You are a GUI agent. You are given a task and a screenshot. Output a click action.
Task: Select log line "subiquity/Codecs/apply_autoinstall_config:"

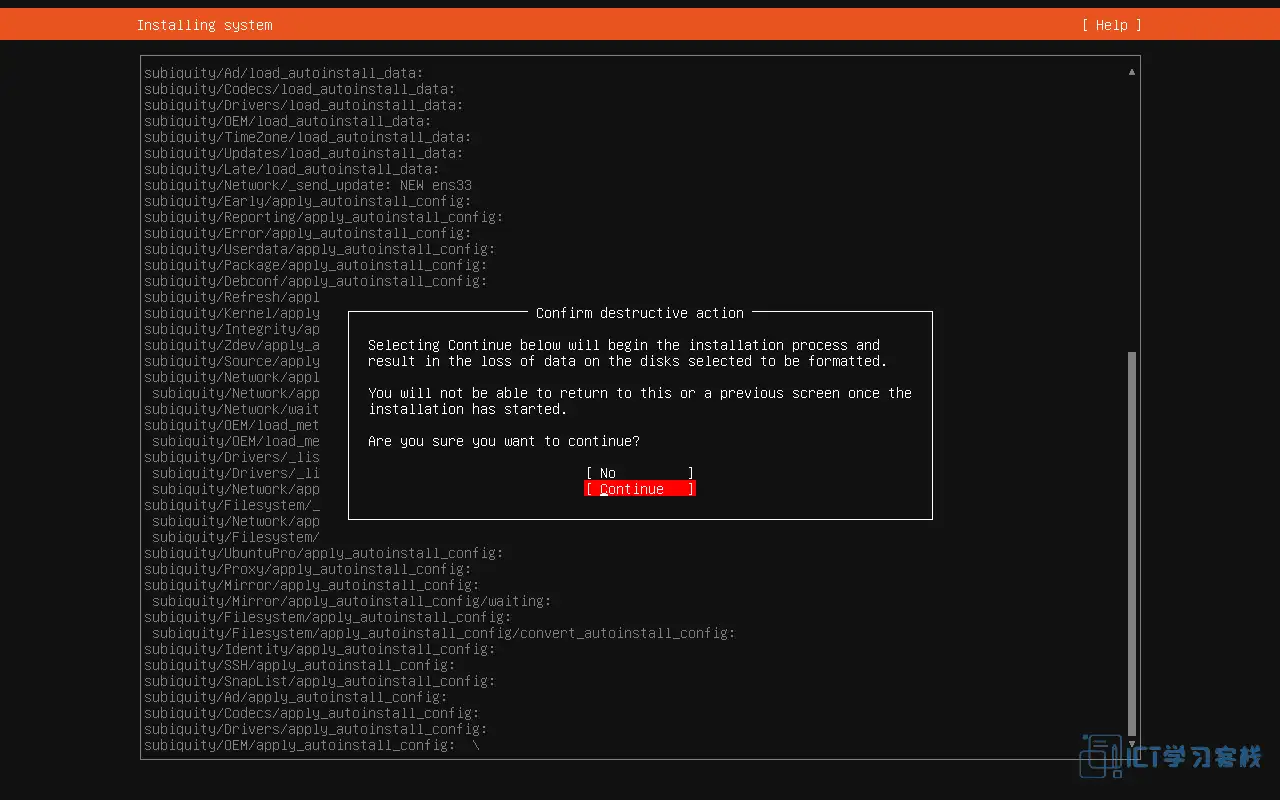pos(312,713)
